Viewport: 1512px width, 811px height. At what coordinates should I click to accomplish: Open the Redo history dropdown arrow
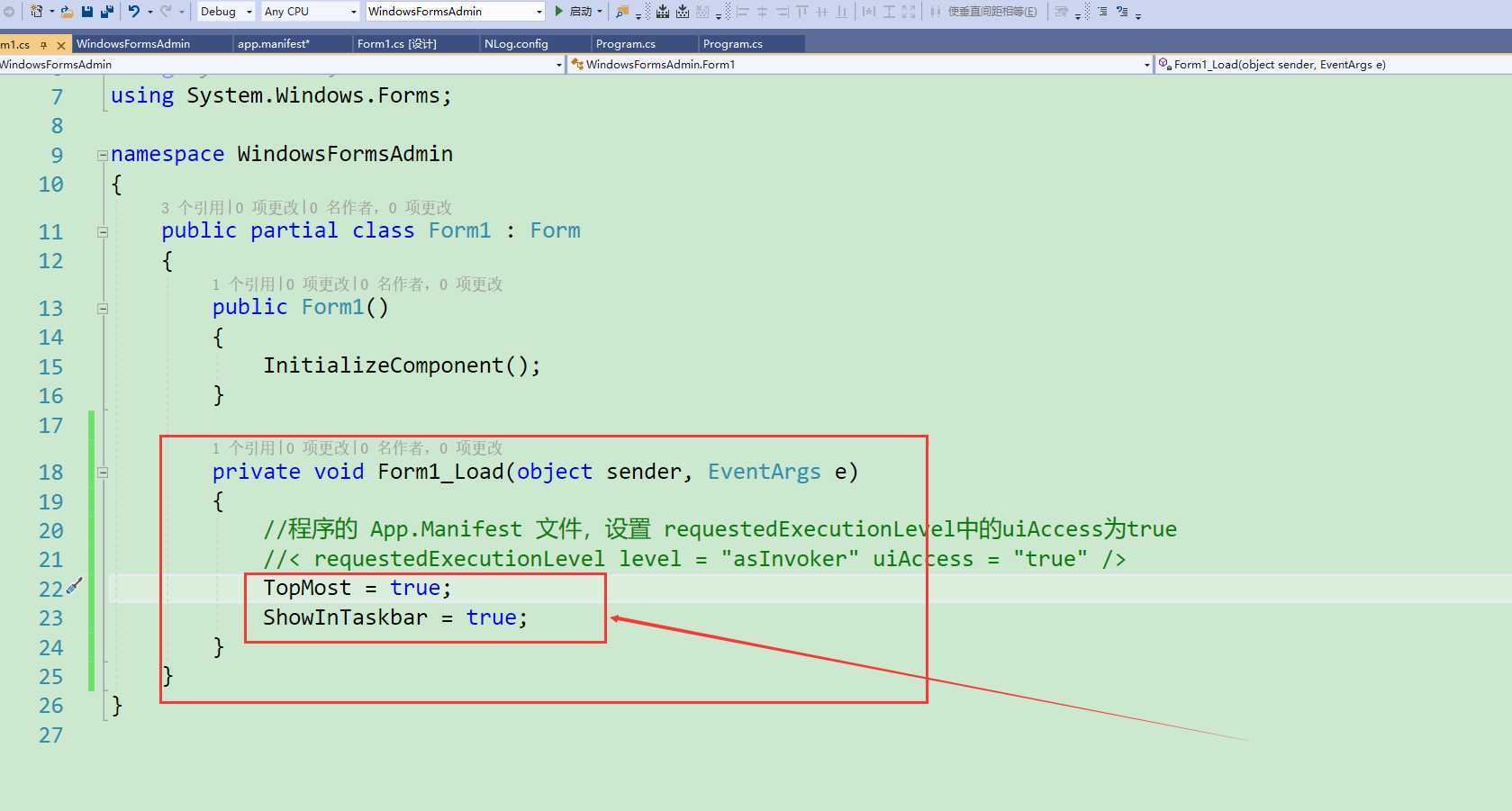pos(181,12)
